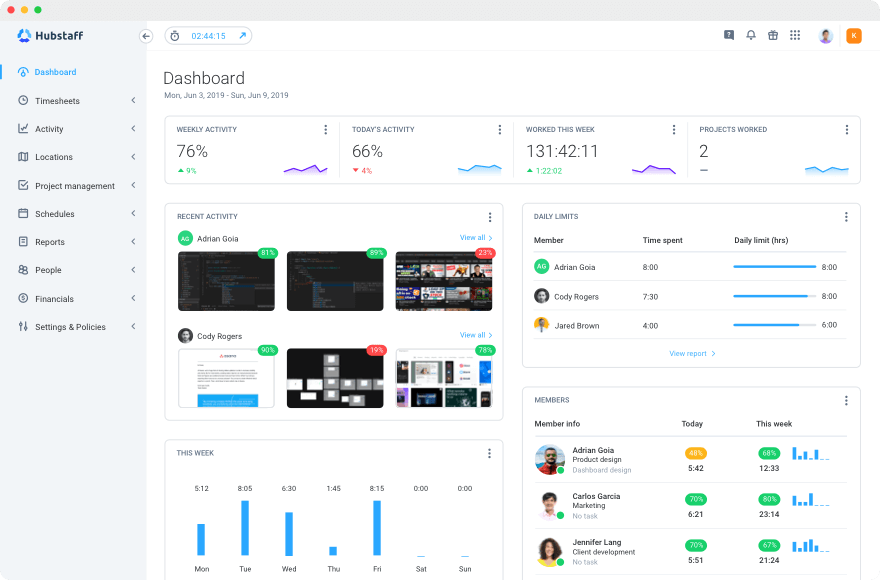880x580 pixels.
Task: Click Adrian Goia's green status indicator
Action: tap(559, 470)
